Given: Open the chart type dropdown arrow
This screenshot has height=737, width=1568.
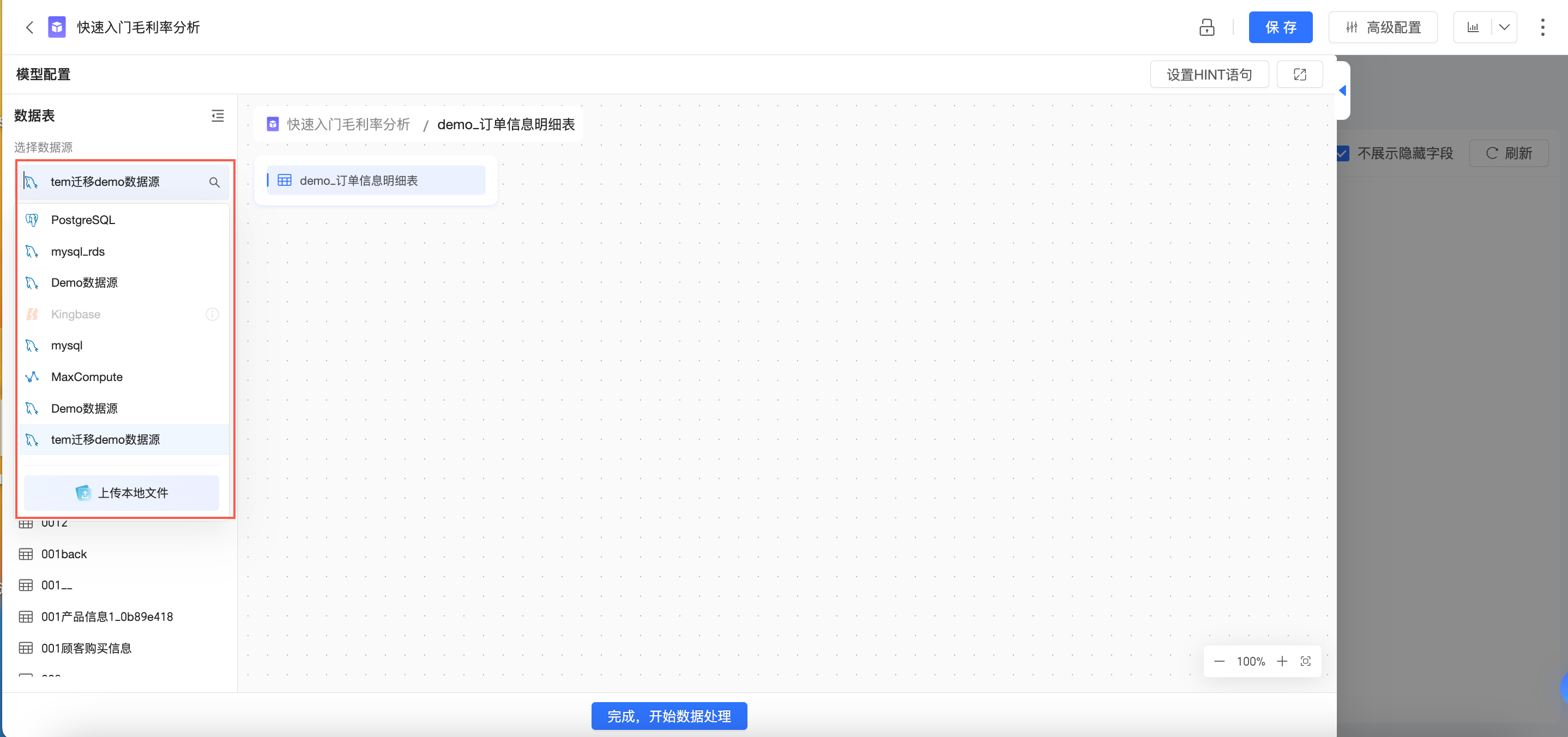Looking at the screenshot, I should 1504,27.
